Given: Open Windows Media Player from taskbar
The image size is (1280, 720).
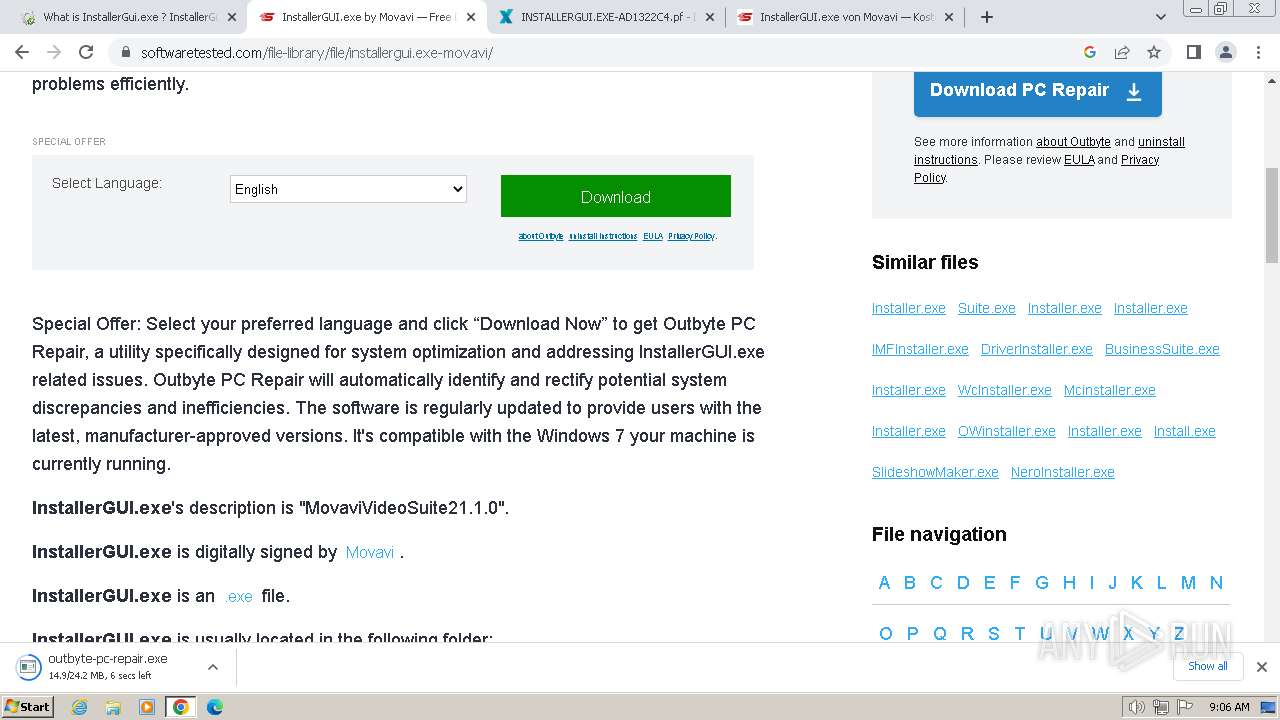Looking at the screenshot, I should (147, 707).
